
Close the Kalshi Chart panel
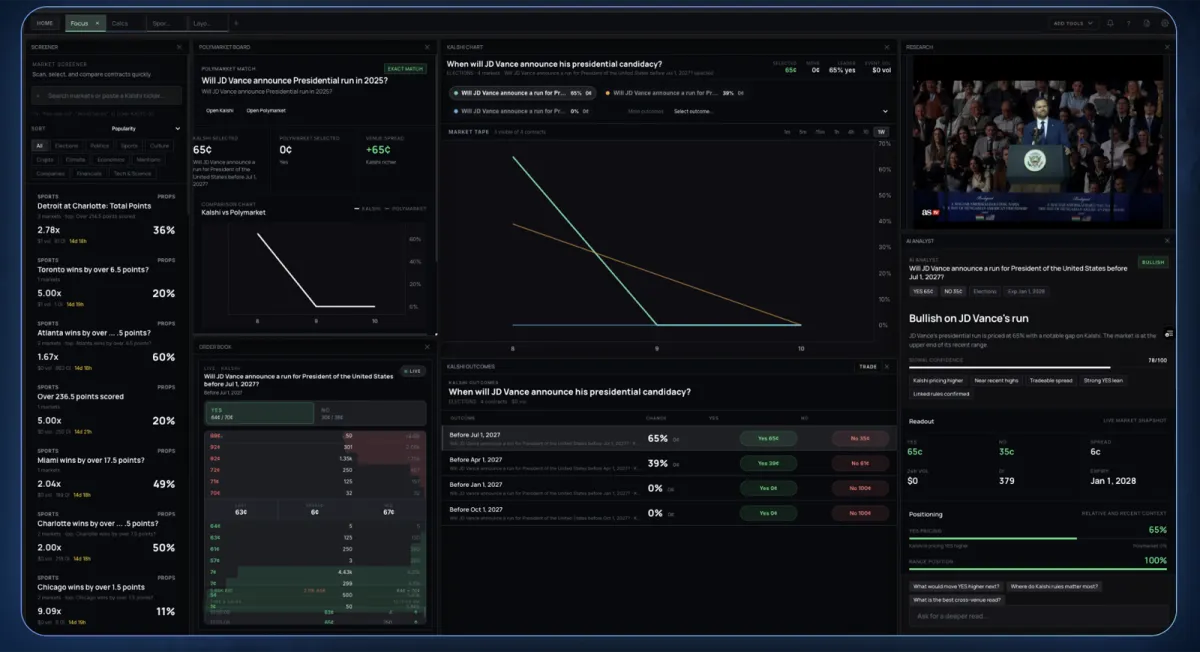pyautogui.click(x=887, y=47)
